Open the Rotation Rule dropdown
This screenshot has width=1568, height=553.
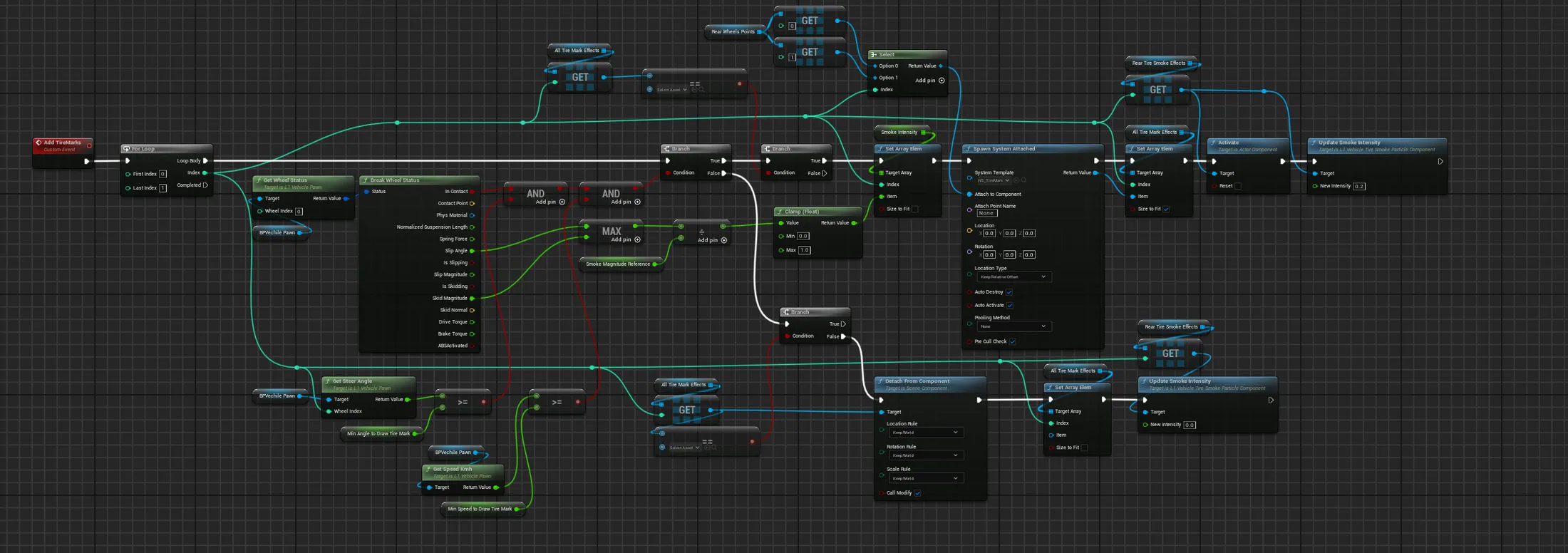coord(926,455)
